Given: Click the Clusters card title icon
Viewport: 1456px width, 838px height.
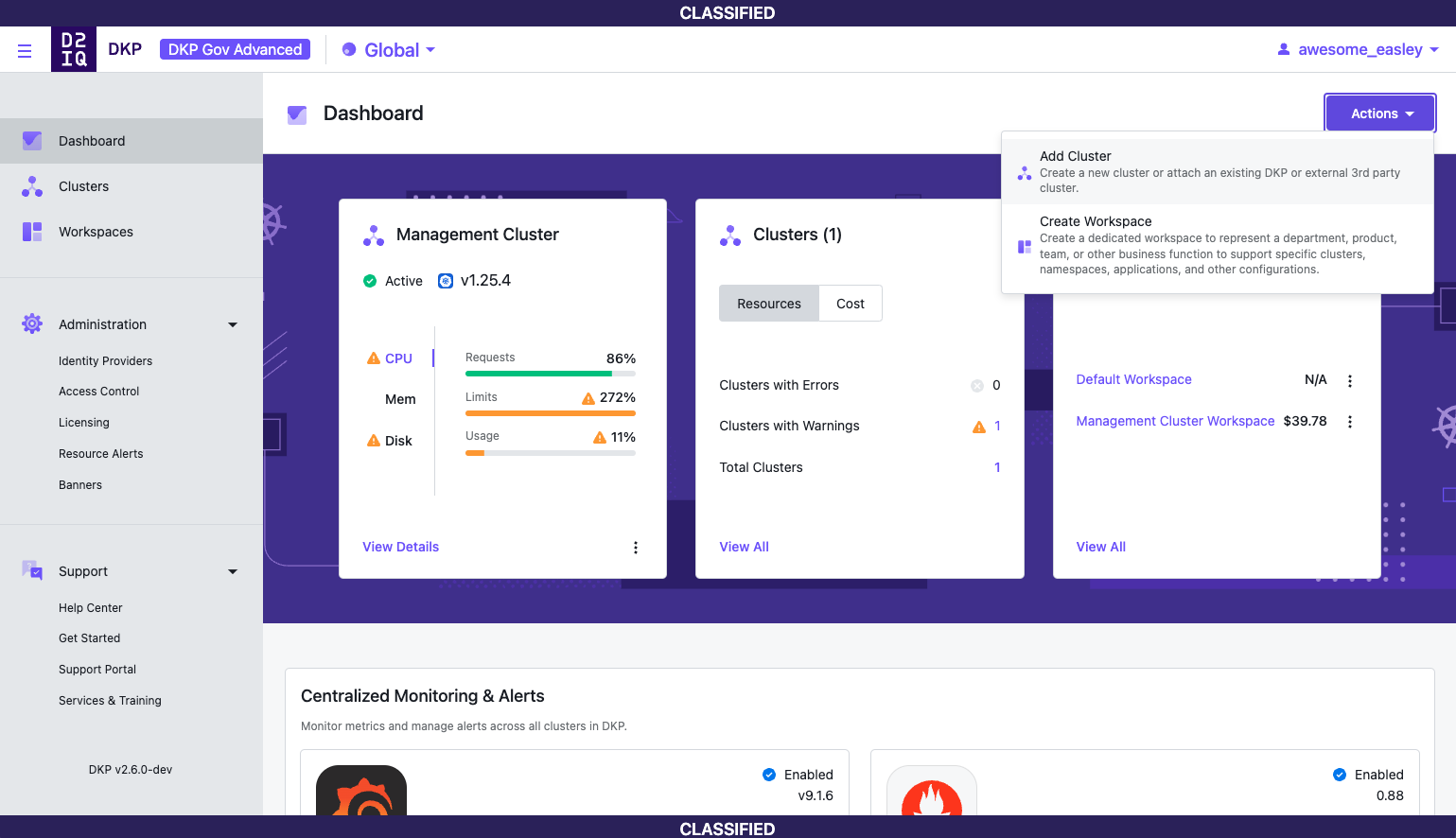Looking at the screenshot, I should tap(730, 236).
